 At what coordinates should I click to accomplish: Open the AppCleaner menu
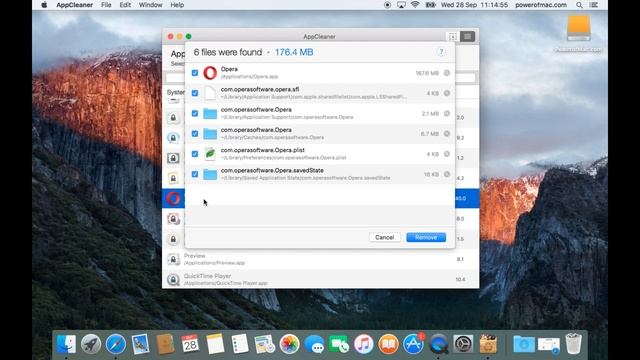[x=74, y=5]
